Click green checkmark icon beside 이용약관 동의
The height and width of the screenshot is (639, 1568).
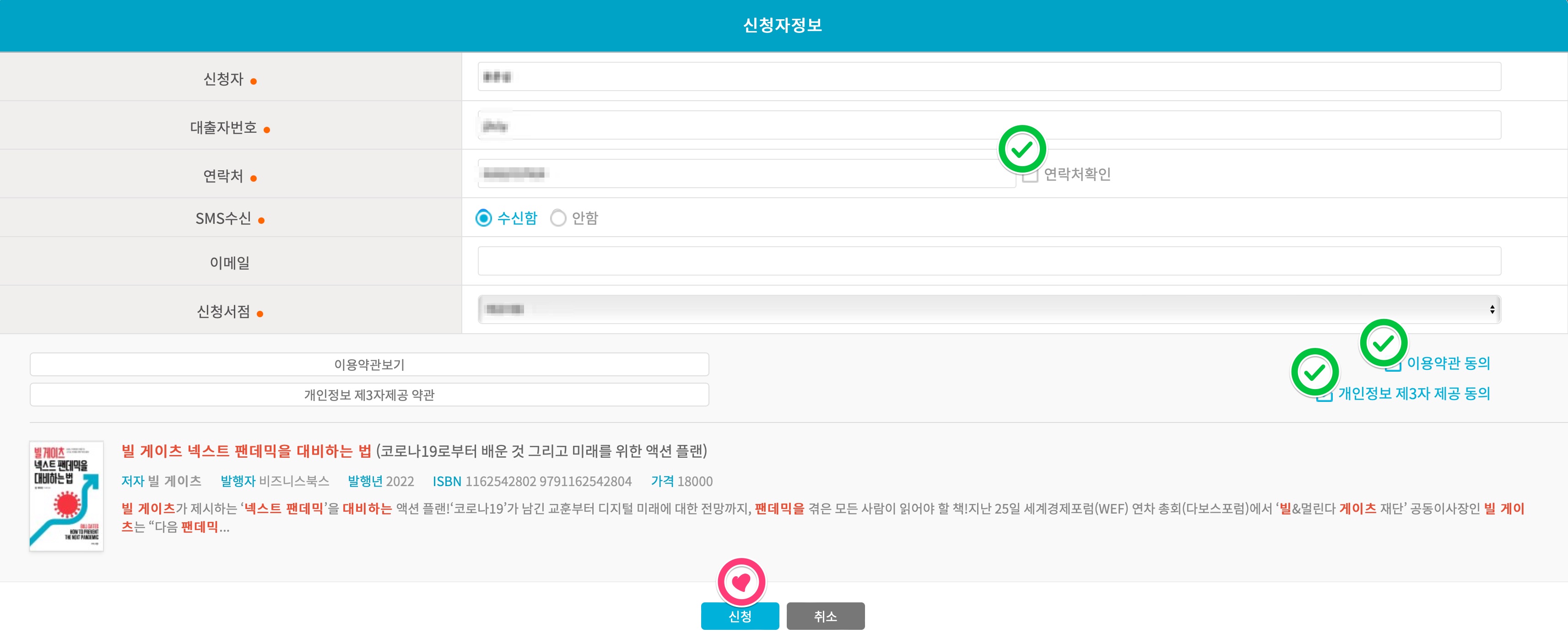click(1383, 343)
